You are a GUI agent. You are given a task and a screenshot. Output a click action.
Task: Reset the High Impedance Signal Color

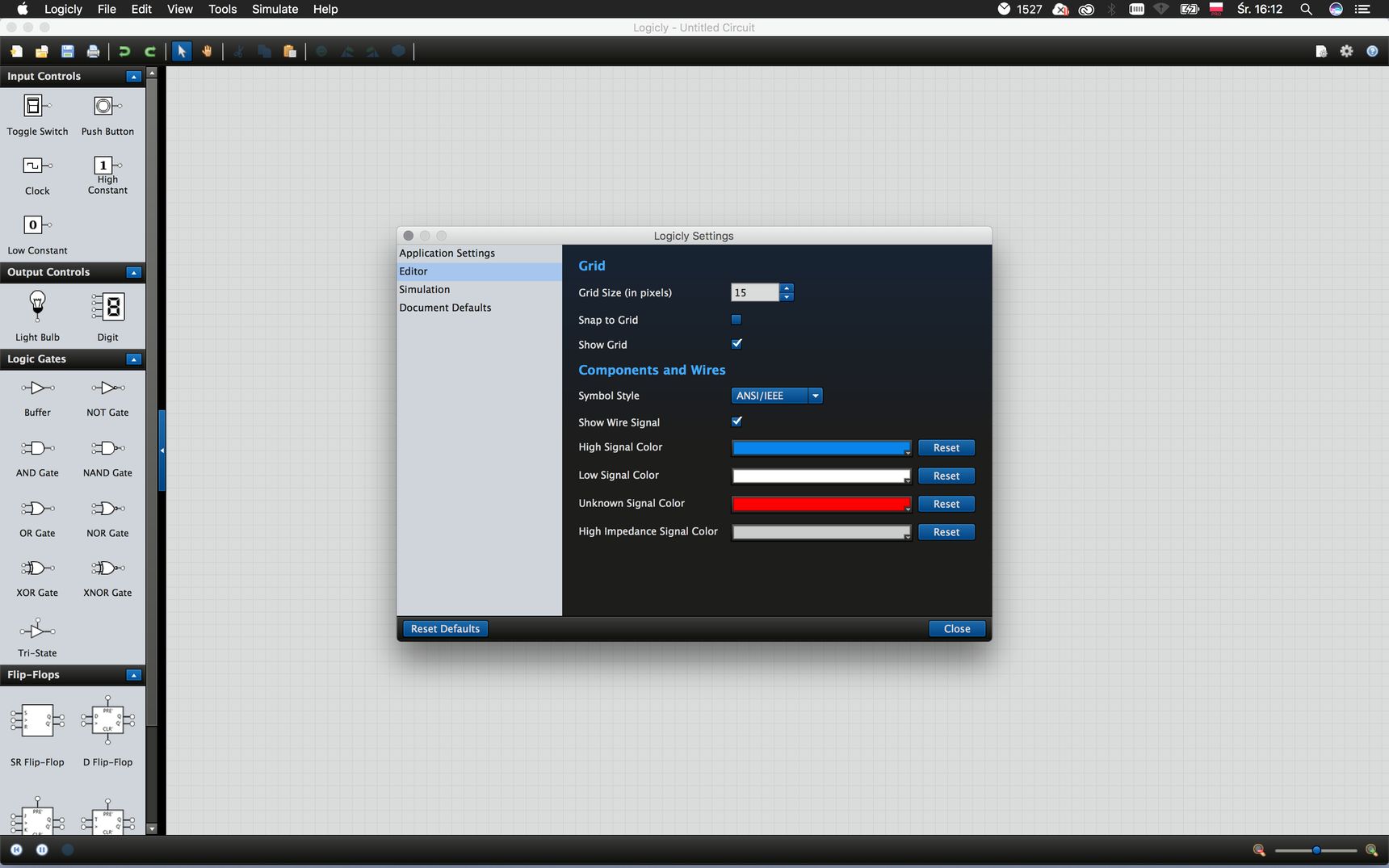pos(946,532)
